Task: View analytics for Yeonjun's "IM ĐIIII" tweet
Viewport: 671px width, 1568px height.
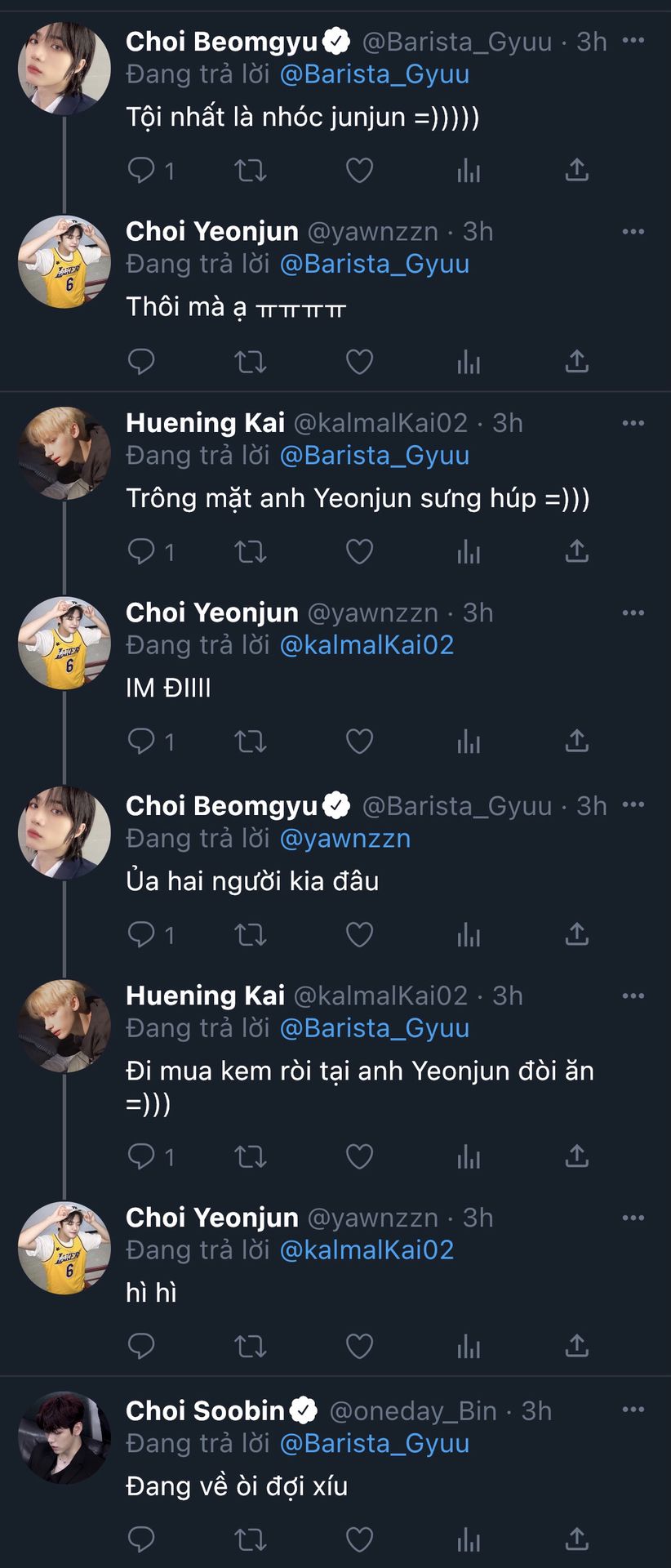Action: coord(469,742)
